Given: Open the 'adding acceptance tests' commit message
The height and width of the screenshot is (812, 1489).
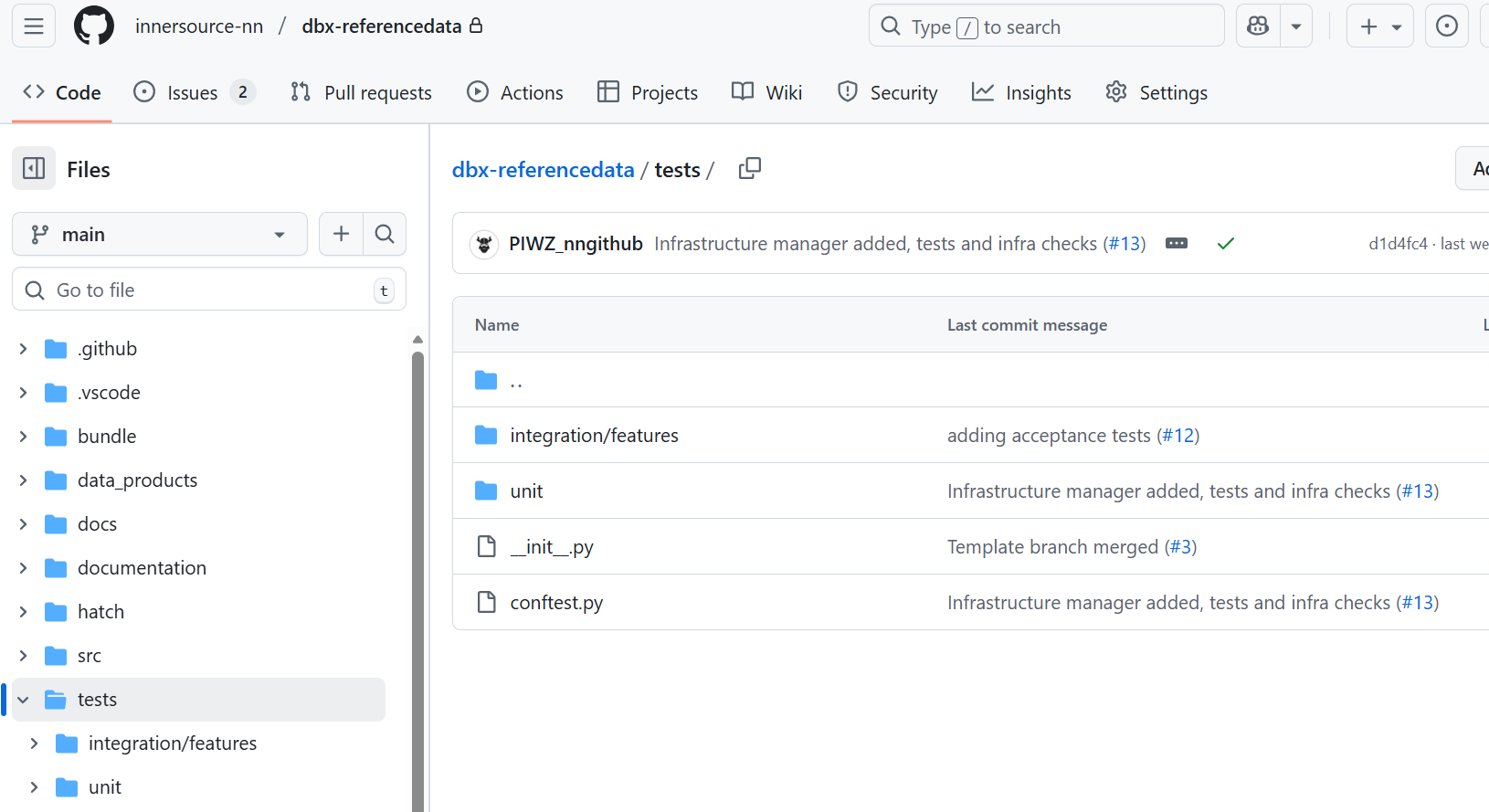Looking at the screenshot, I should tap(1049, 436).
